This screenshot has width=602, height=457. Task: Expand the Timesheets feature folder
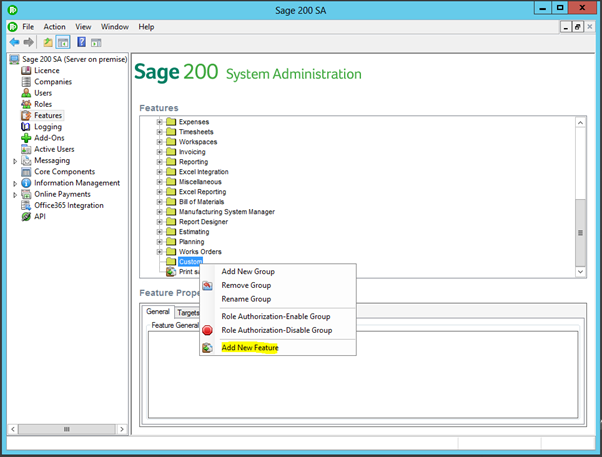pyautogui.click(x=159, y=132)
